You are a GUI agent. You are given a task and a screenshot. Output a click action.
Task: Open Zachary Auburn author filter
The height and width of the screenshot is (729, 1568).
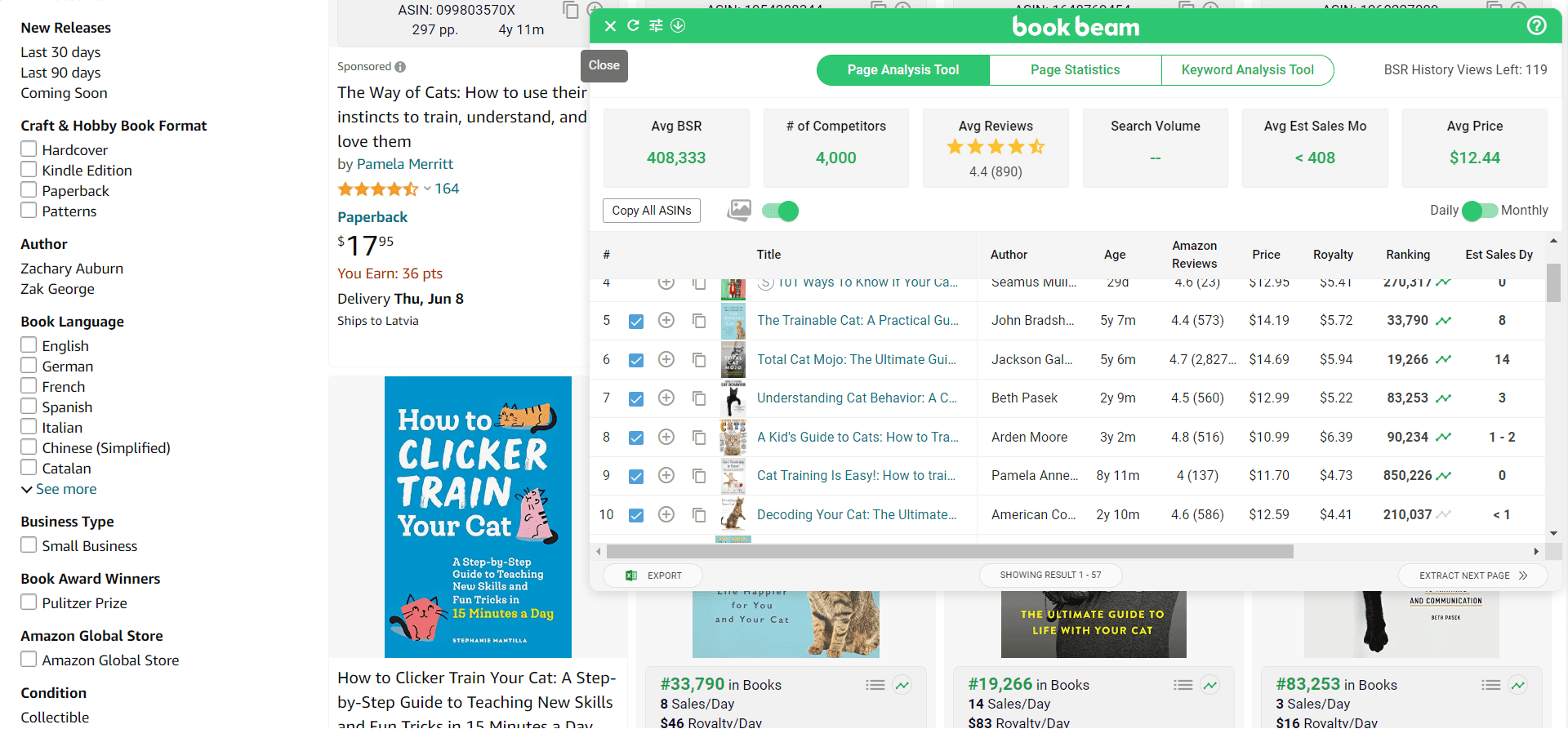pyautogui.click(x=72, y=269)
